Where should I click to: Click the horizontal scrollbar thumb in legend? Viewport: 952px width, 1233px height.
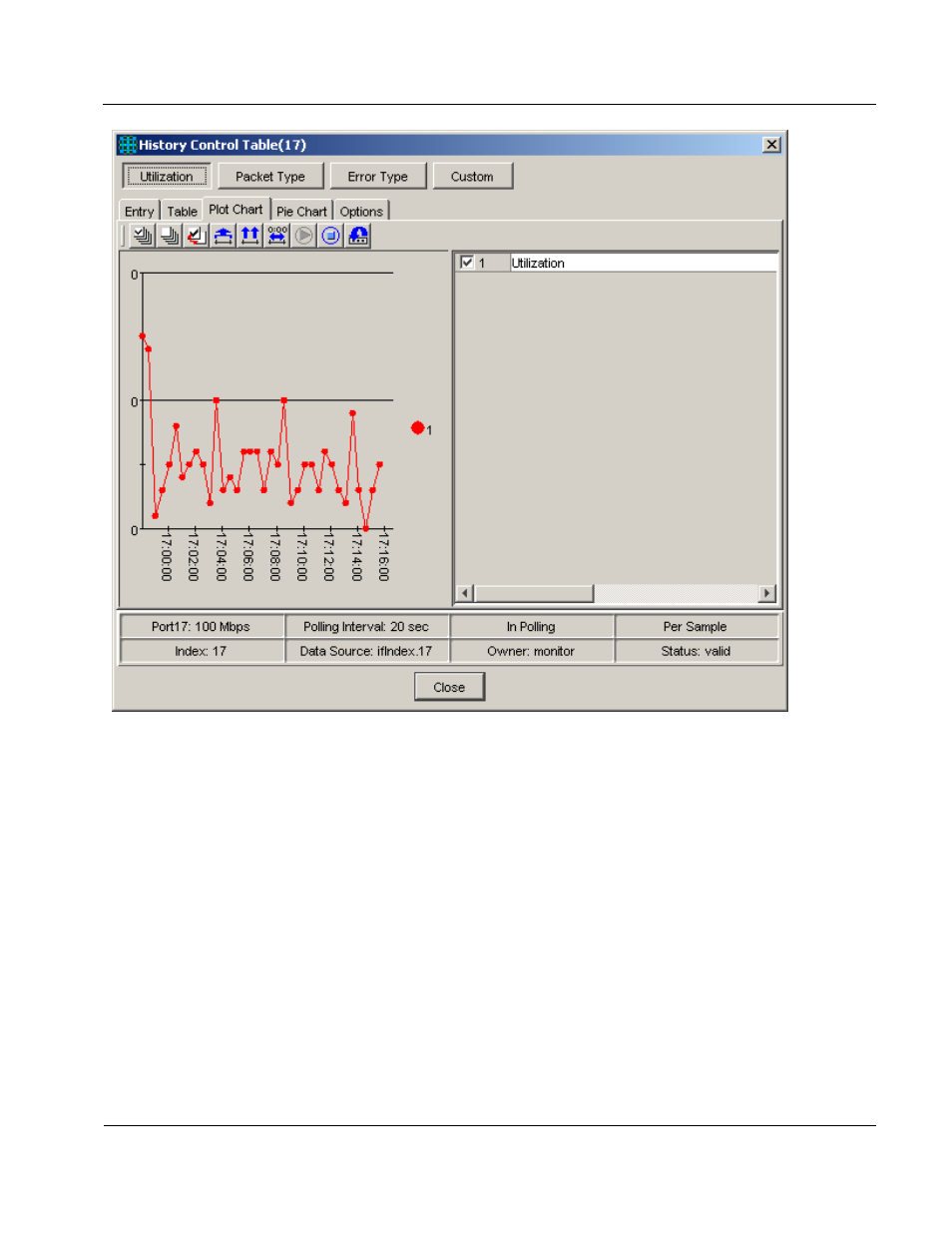tap(534, 593)
